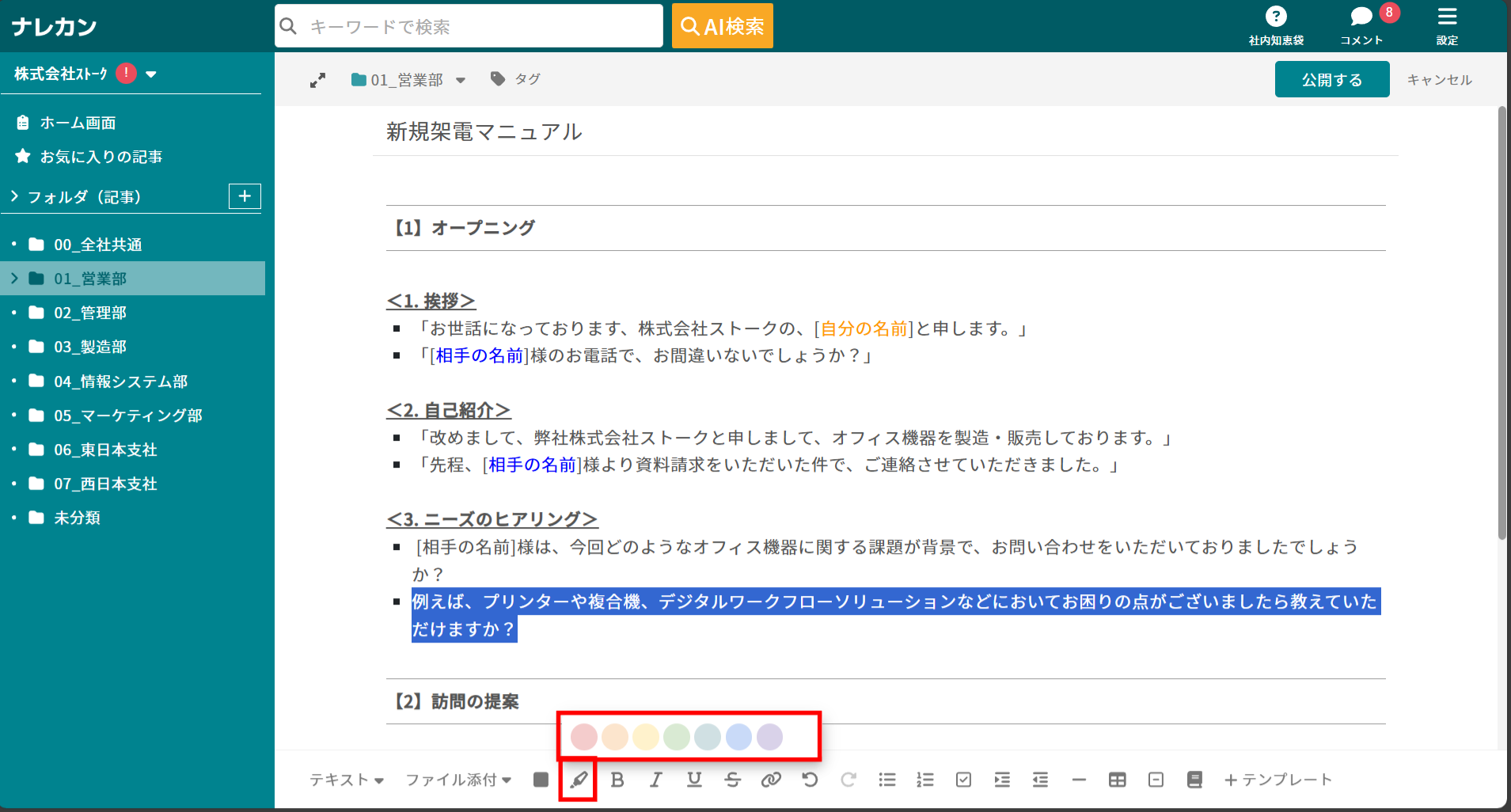Viewport: 1511px width, 812px height.
Task: Apply bold formatting to selected text
Action: coord(617,780)
